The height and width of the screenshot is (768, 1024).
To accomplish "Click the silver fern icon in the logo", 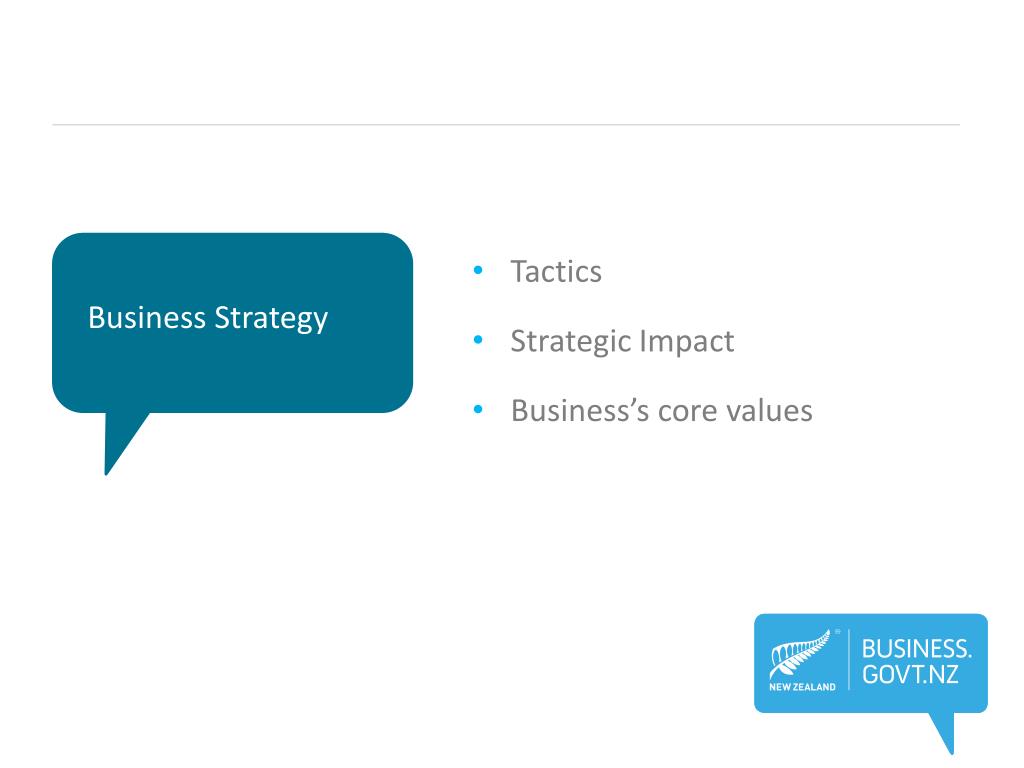I will point(800,655).
